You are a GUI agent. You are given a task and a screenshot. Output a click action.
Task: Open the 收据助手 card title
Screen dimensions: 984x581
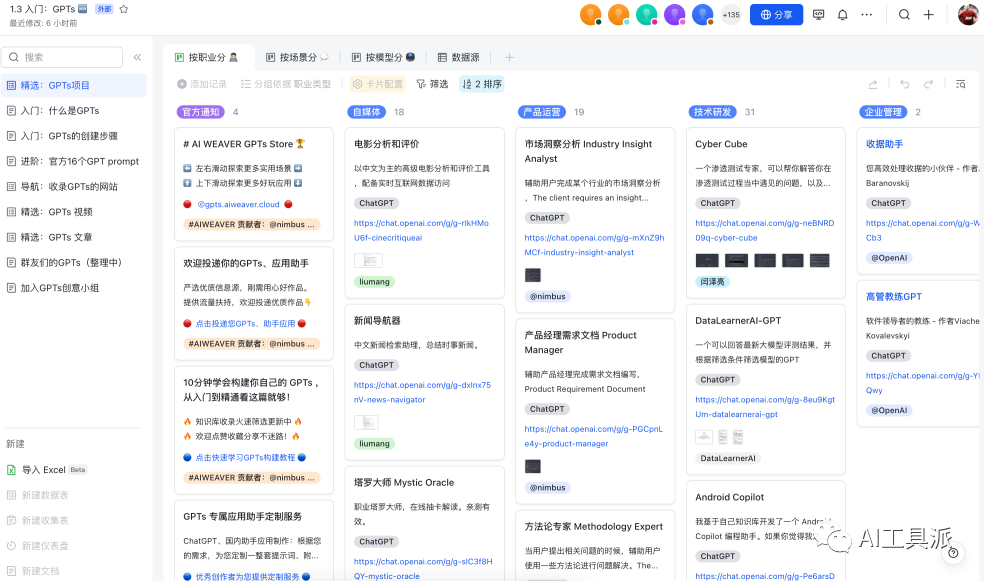click(x=884, y=144)
